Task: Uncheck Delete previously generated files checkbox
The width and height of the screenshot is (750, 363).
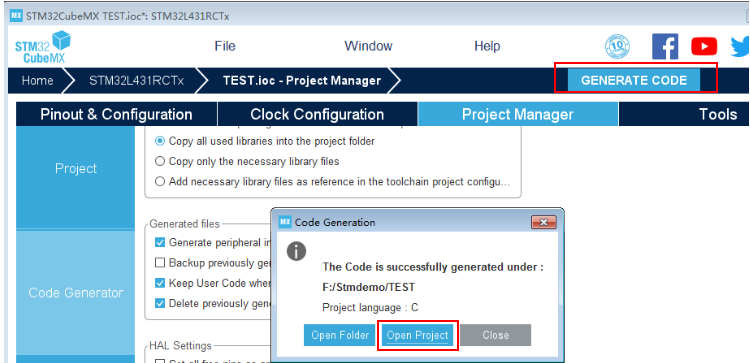Action: click(160, 303)
